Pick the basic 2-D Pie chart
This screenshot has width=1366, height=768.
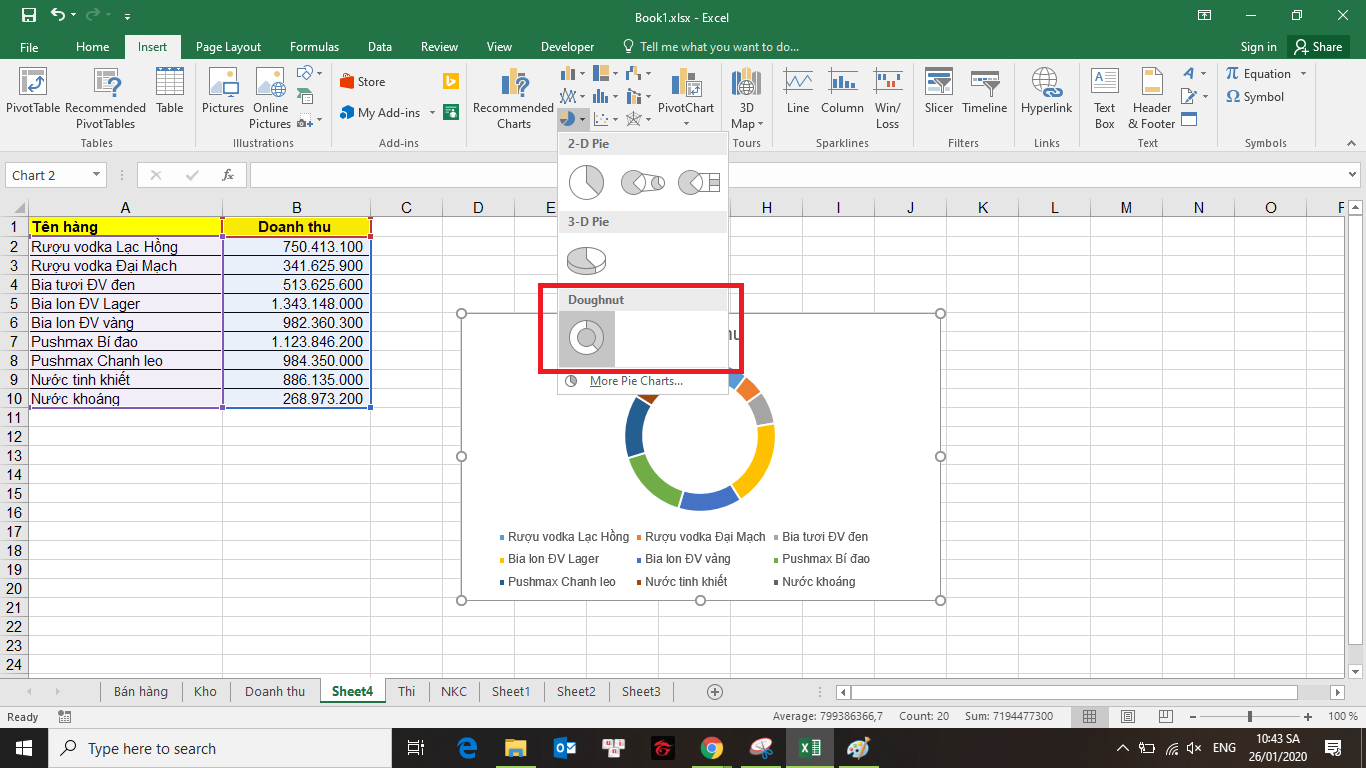pos(586,182)
